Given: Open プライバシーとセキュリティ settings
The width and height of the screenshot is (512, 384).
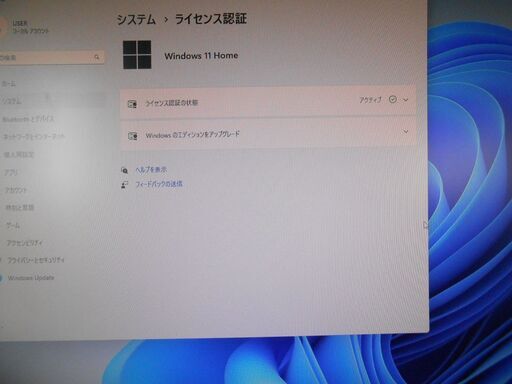Looking at the screenshot, I should (x=36, y=260).
